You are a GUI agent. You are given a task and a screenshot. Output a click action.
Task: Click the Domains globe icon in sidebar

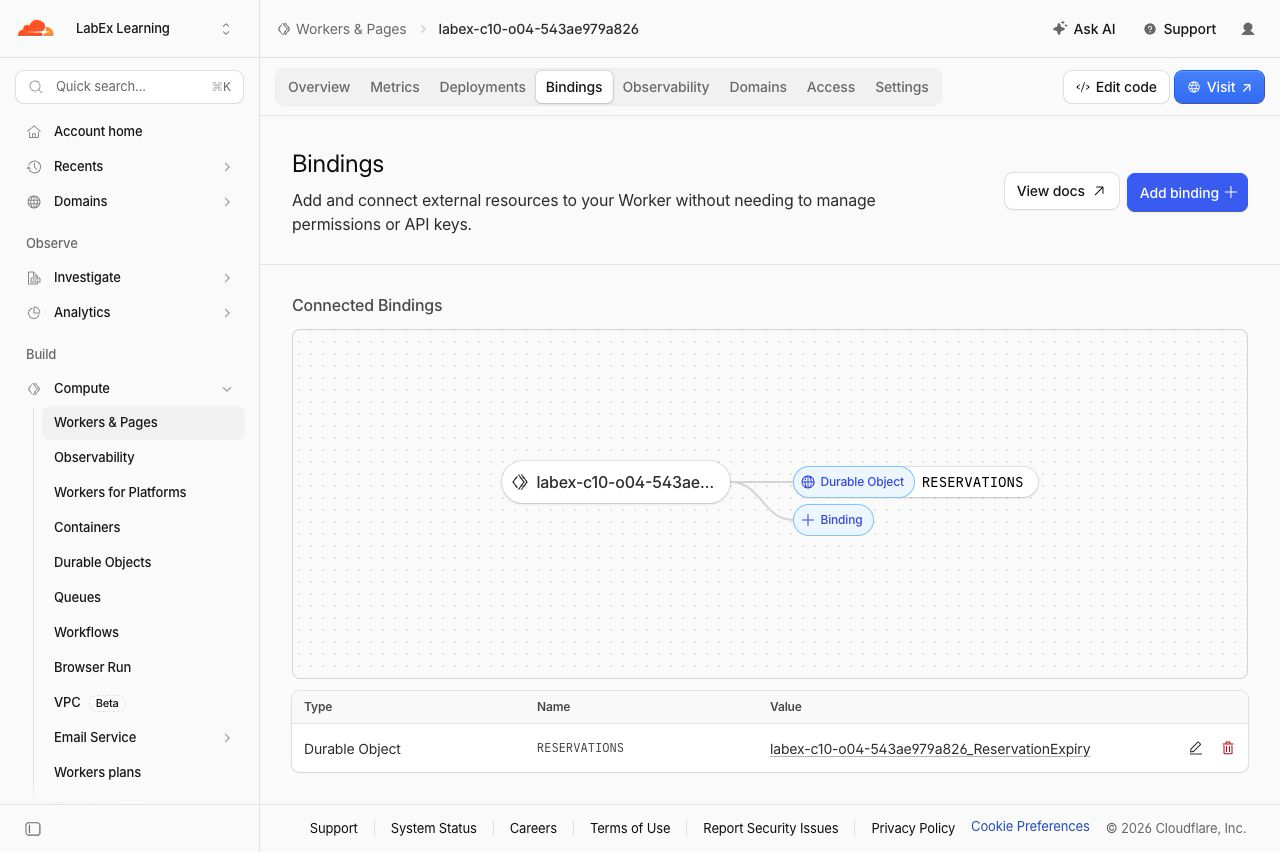[34, 201]
